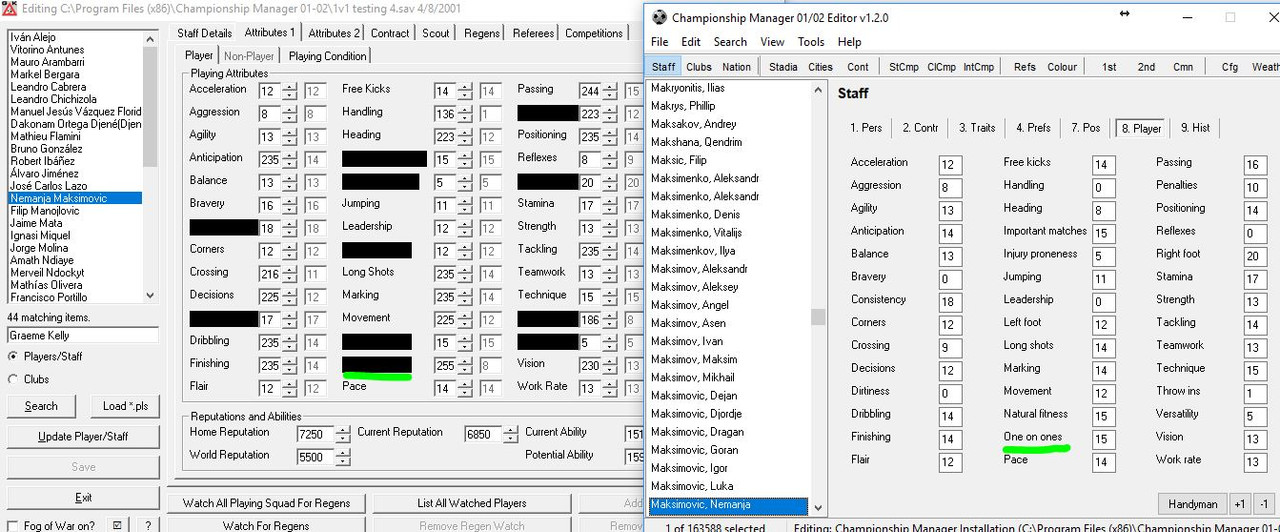Open Cmn names section in CM Editor toolbar
This screenshot has width=1280, height=532.
(x=1183, y=67)
